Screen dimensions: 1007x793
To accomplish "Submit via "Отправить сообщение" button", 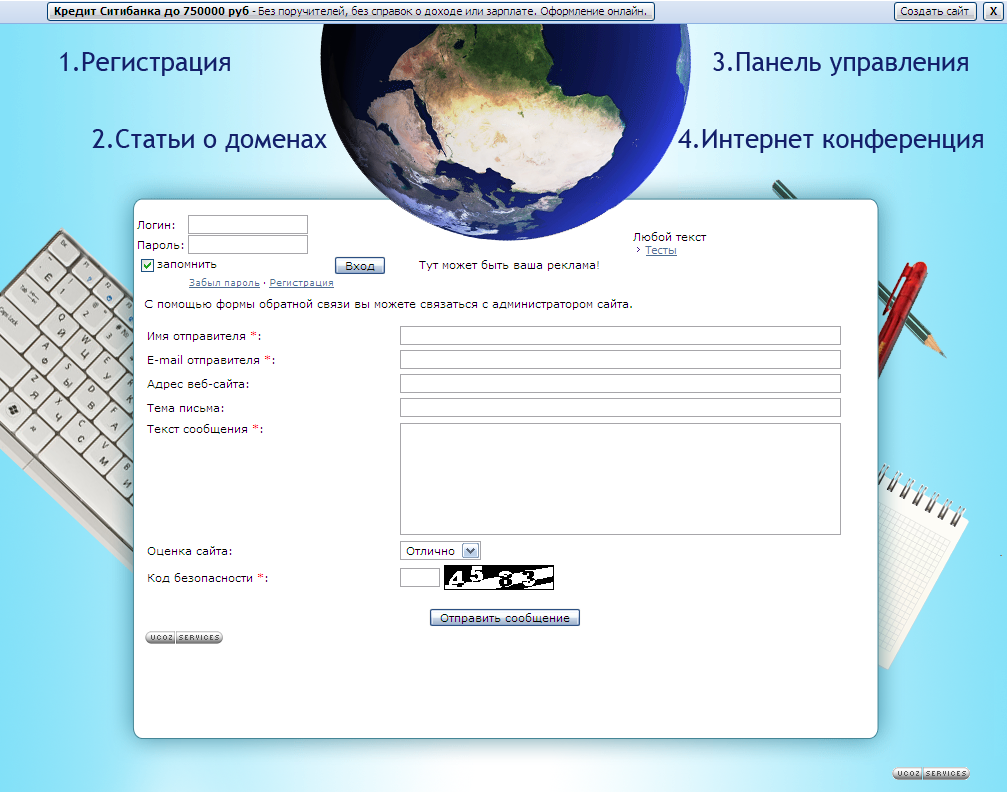I will click(x=504, y=617).
